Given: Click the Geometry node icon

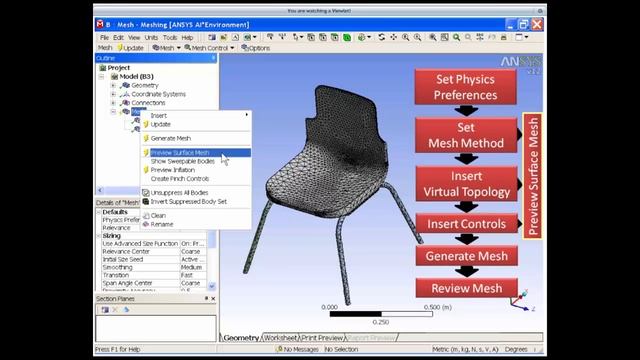Looking at the screenshot, I should 126,85.
